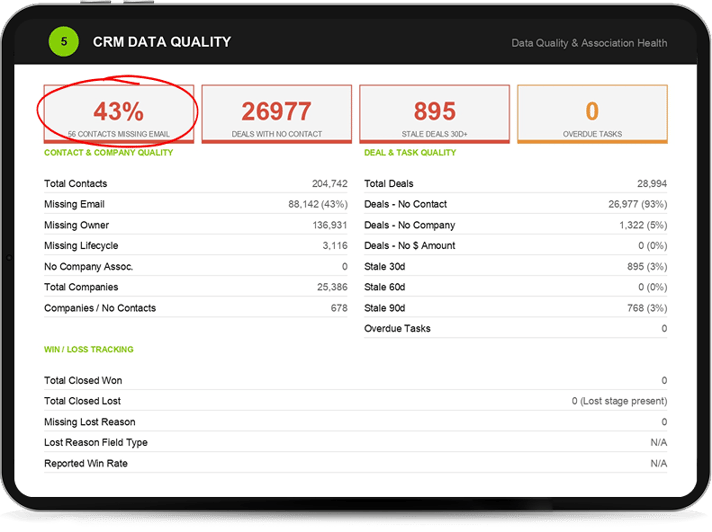Open the Deal & Task Quality heading
Image resolution: width=712 pixels, height=532 pixels.
tap(410, 153)
